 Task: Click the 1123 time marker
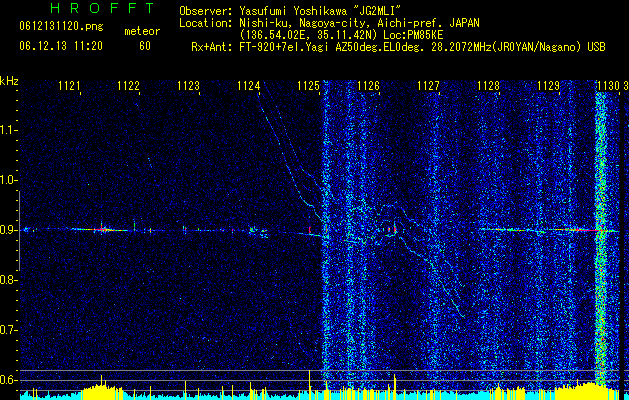(189, 86)
